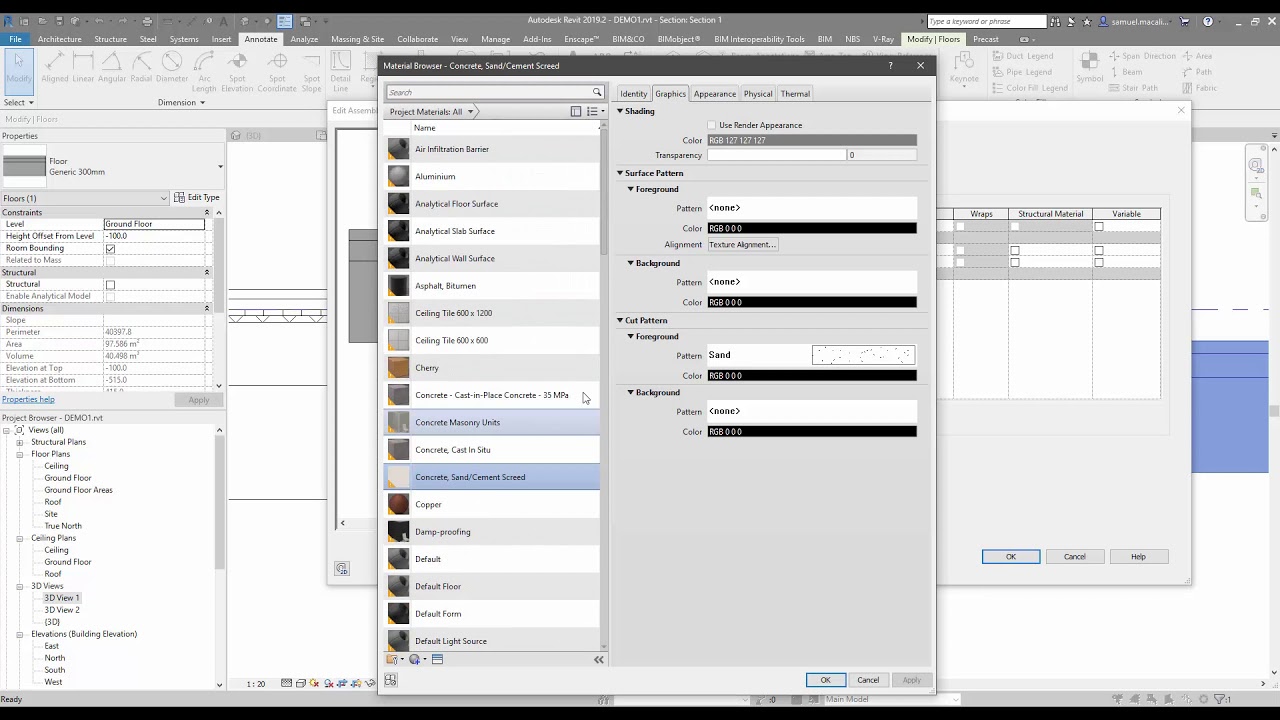
Task: Activate the Arc Length dimension tool
Action: click(204, 72)
